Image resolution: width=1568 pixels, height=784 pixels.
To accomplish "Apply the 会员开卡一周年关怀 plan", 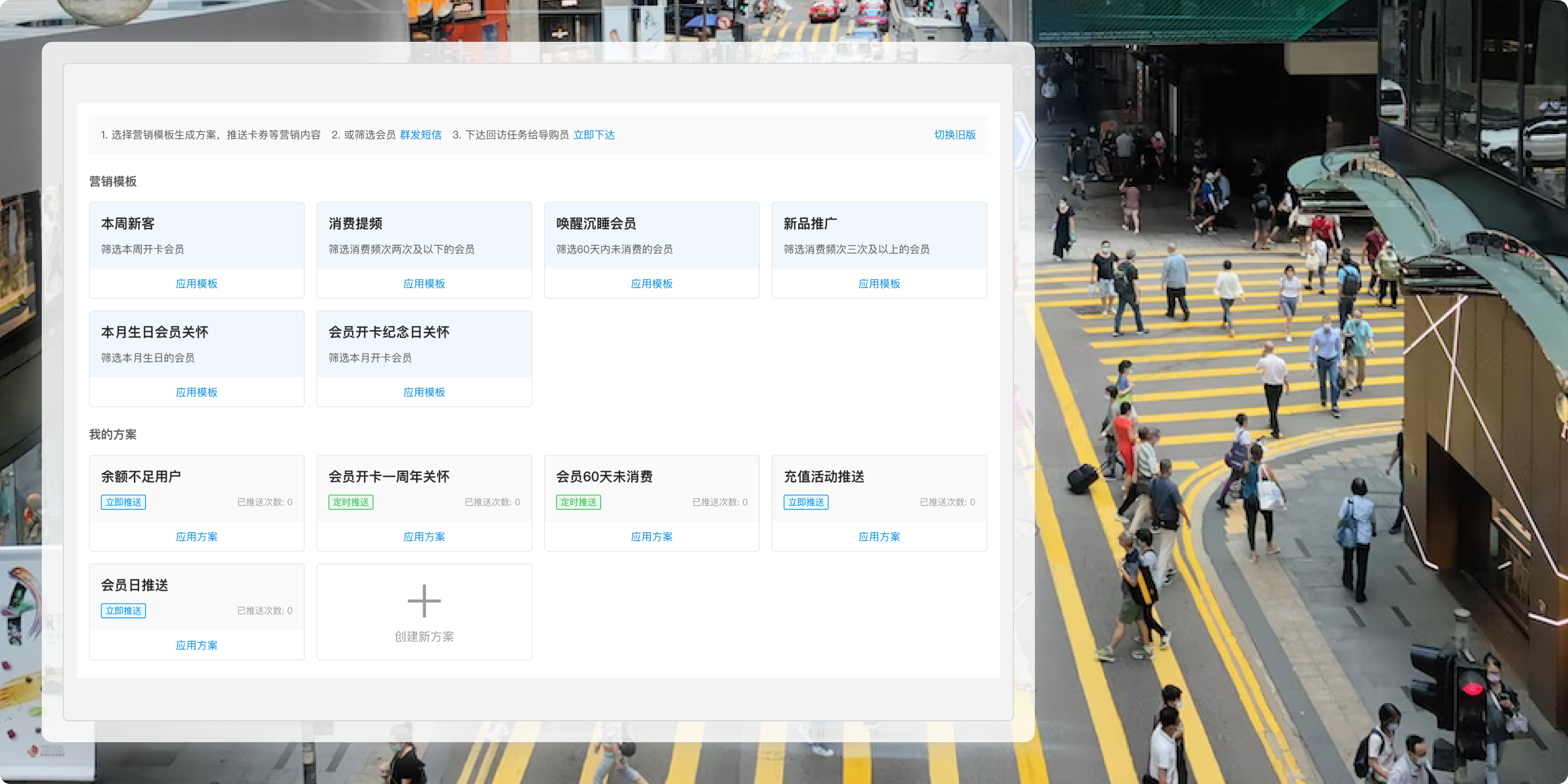I will 424,536.
